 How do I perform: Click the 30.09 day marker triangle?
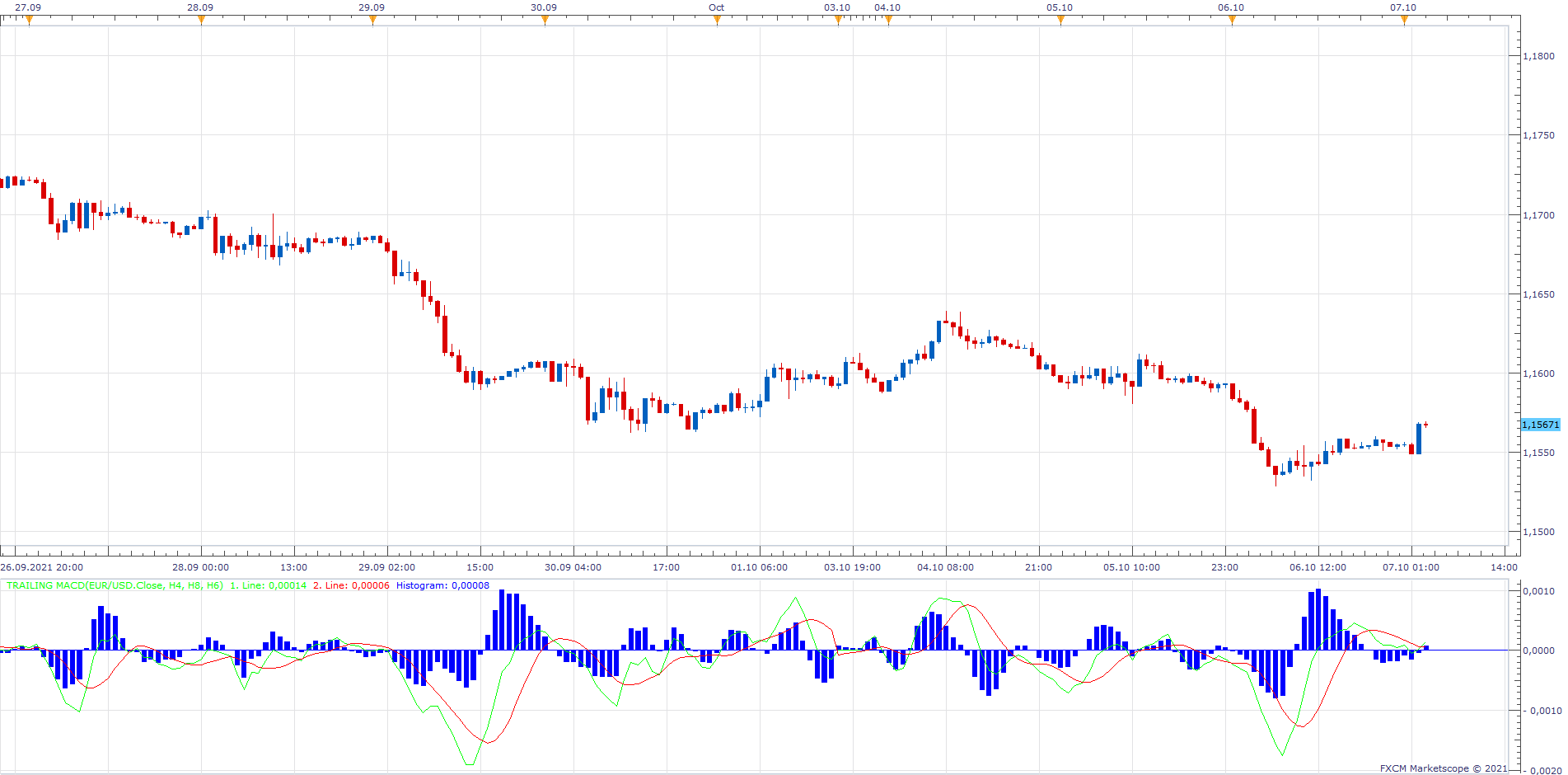click(x=545, y=21)
